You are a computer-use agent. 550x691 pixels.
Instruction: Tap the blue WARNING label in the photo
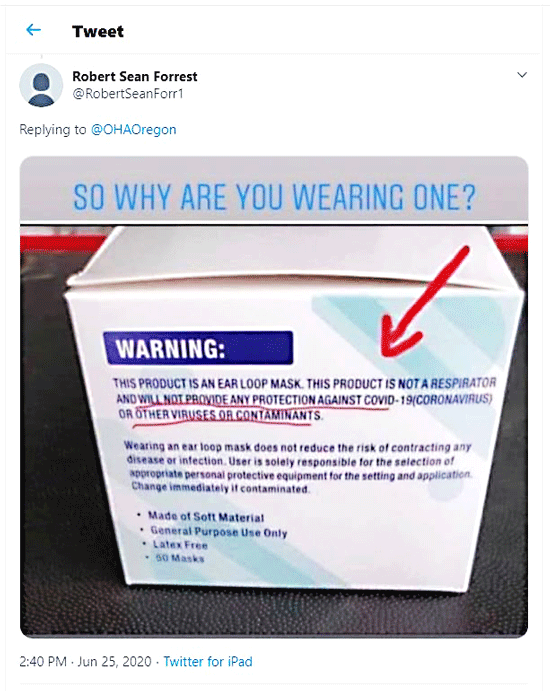pyautogui.click(x=198, y=348)
